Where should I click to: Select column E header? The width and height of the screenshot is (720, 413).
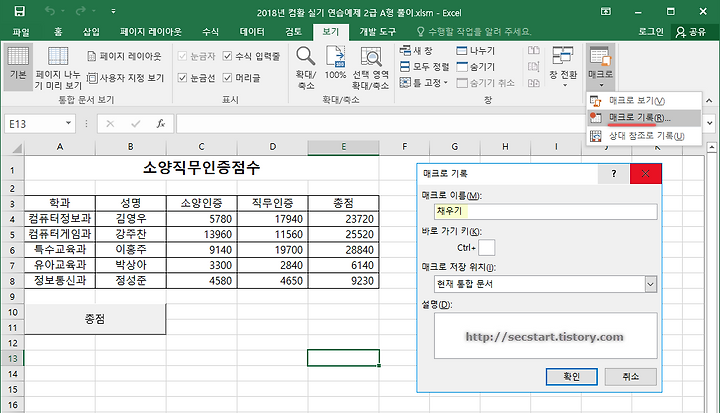click(343, 147)
